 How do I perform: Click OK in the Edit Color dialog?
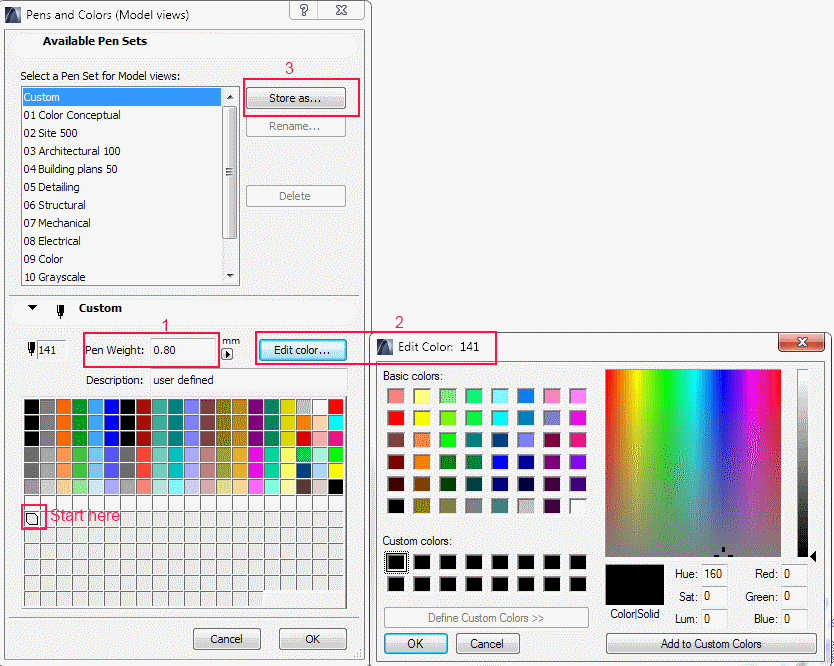coord(415,644)
